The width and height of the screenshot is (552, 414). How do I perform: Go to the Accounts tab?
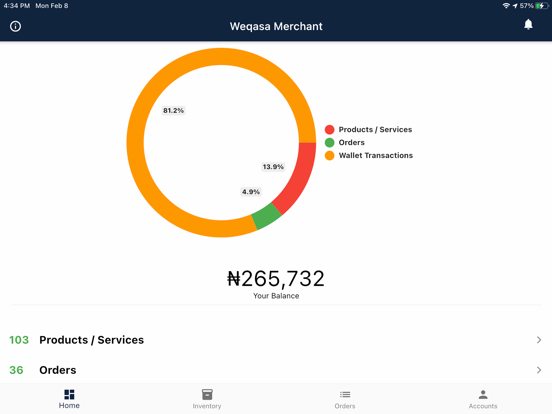[483, 399]
